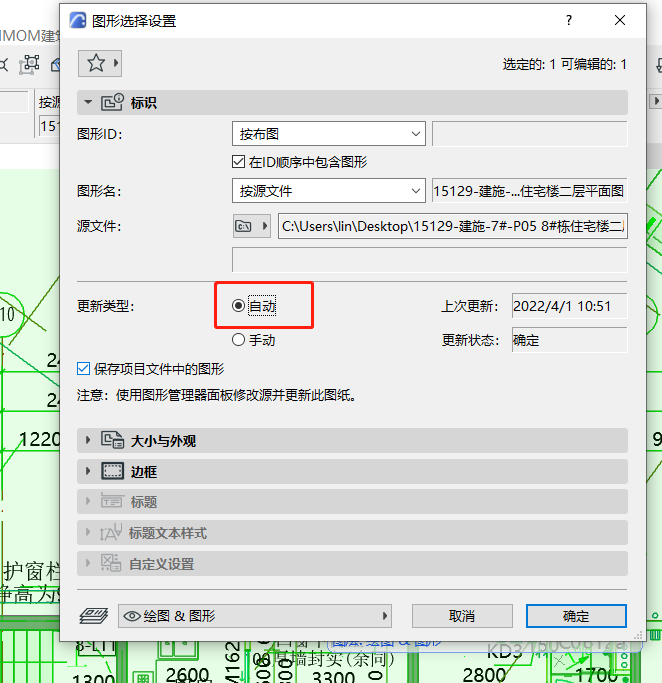Open the 图形ID dropdown showing 按布图
This screenshot has width=662, height=683.
pyautogui.click(x=328, y=133)
